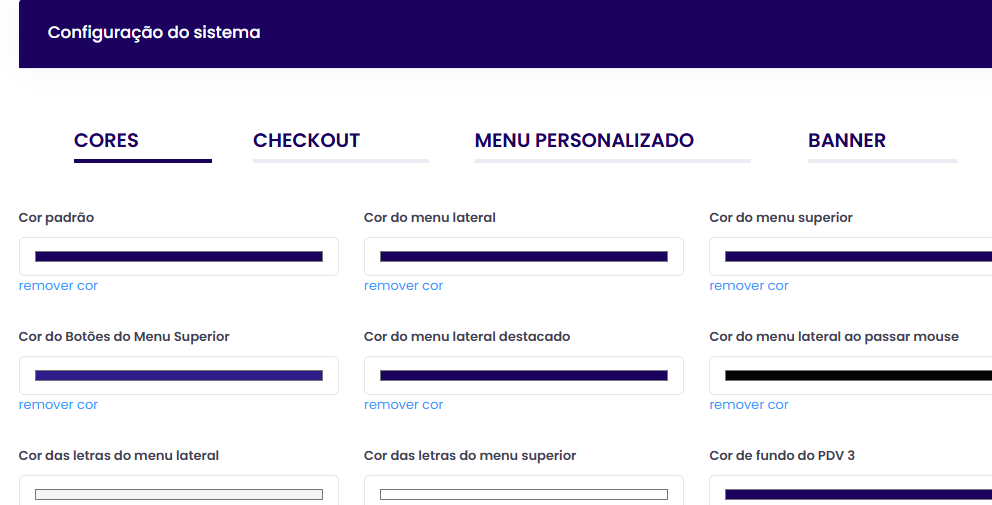Go to the BANNER tab

(x=846, y=141)
